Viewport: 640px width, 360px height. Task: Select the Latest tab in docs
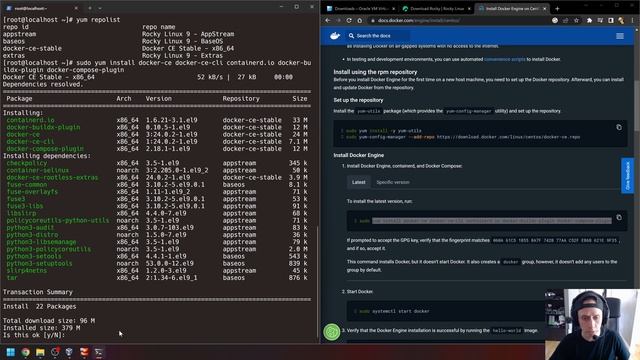[x=359, y=182]
